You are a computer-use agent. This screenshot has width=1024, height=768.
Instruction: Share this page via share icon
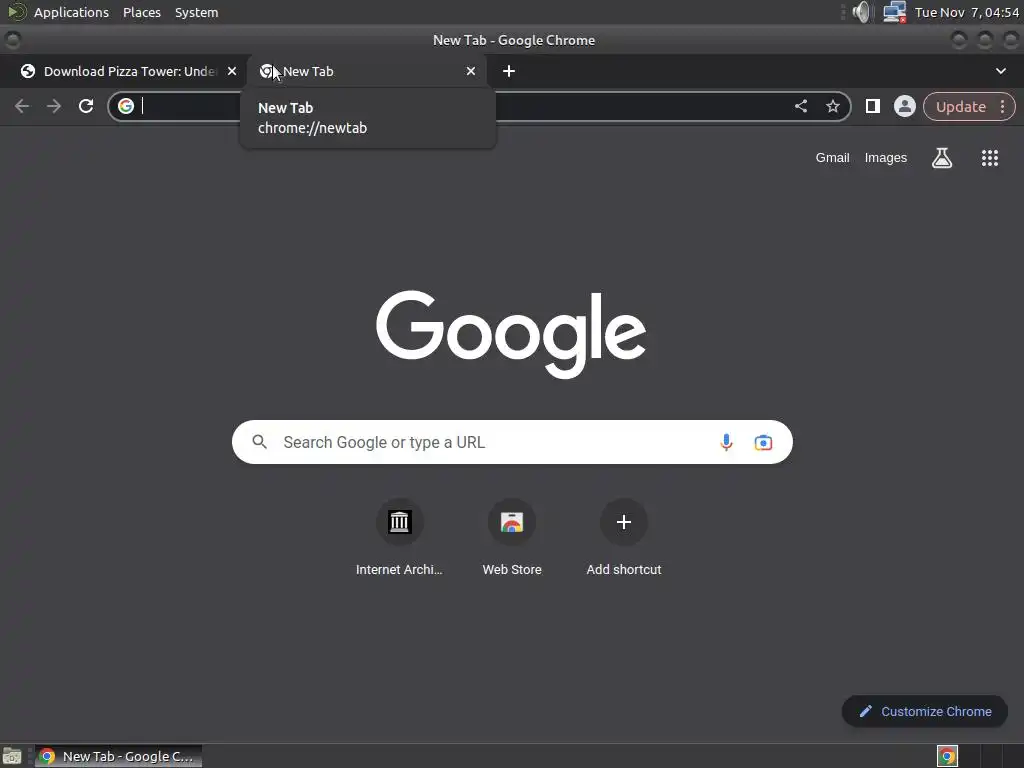(801, 106)
